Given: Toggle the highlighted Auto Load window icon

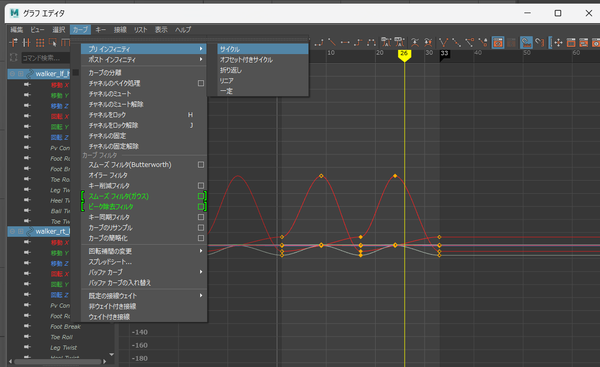Looking at the screenshot, I should [498, 42].
